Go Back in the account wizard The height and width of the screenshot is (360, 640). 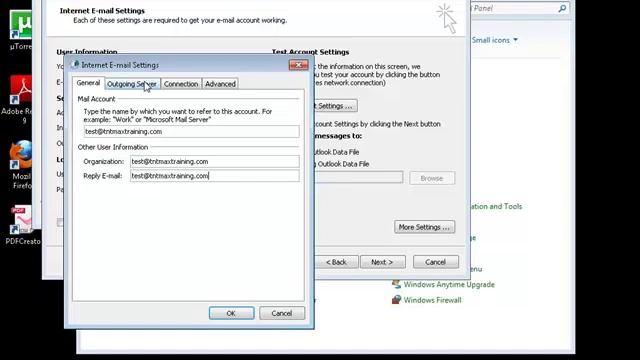[x=336, y=262]
